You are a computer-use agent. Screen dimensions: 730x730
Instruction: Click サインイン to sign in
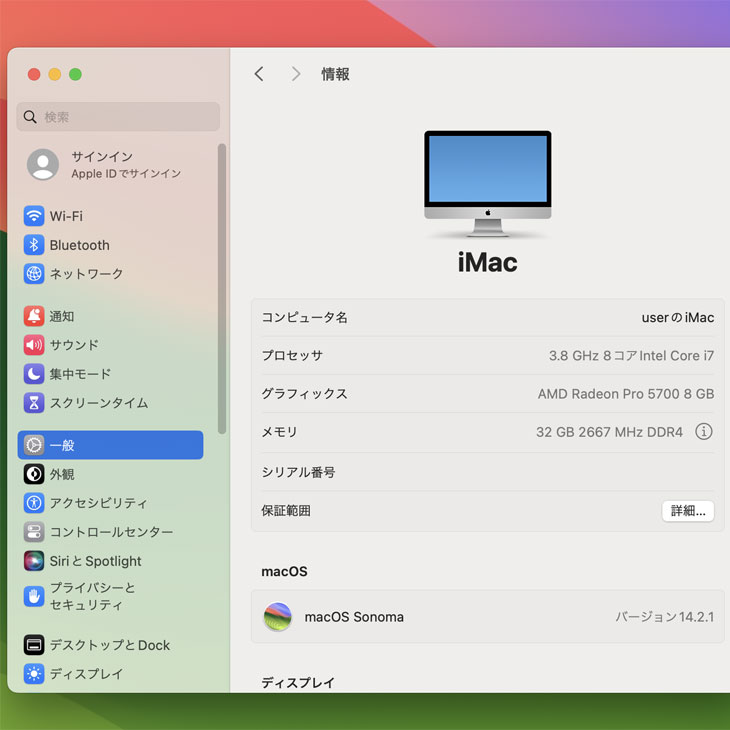[102, 156]
